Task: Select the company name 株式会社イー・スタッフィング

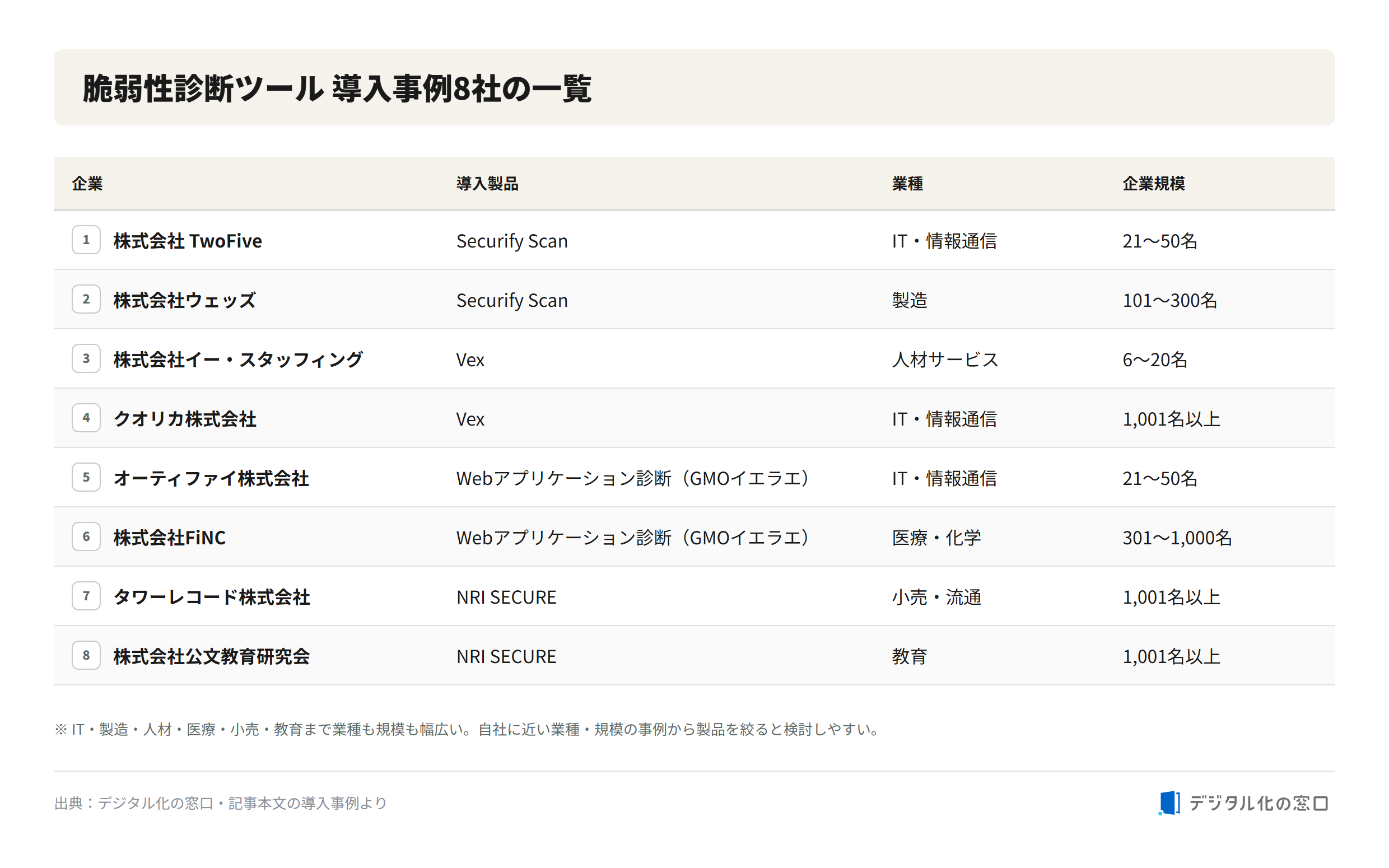Action: pos(238,360)
